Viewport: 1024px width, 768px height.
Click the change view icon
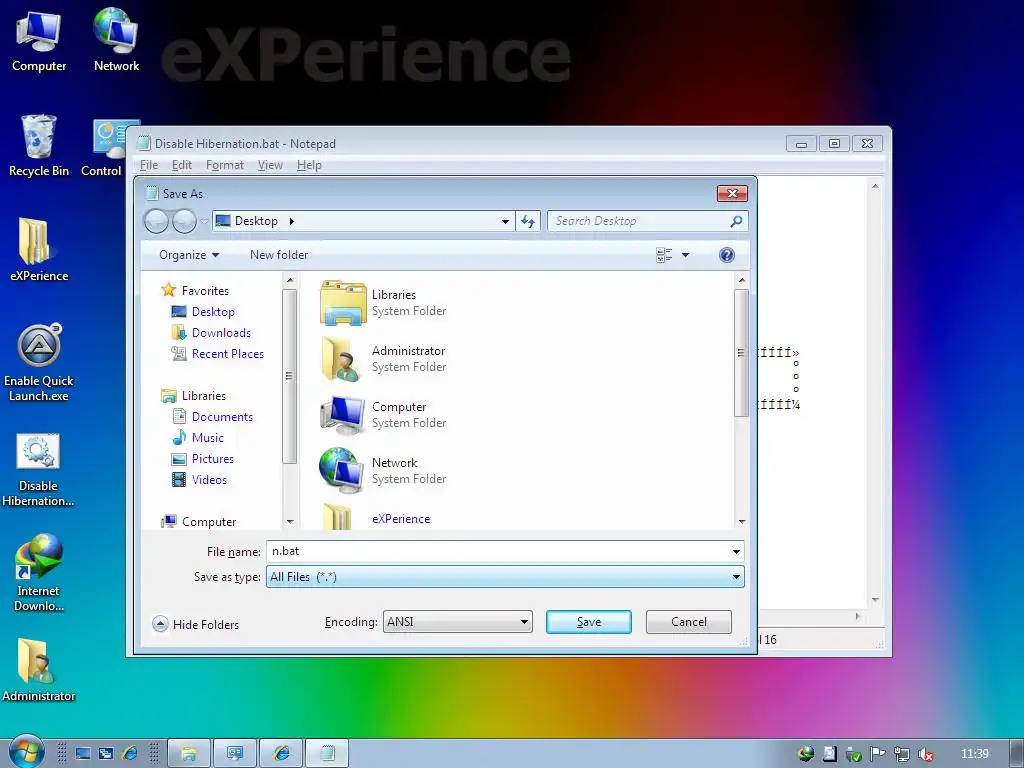point(664,255)
